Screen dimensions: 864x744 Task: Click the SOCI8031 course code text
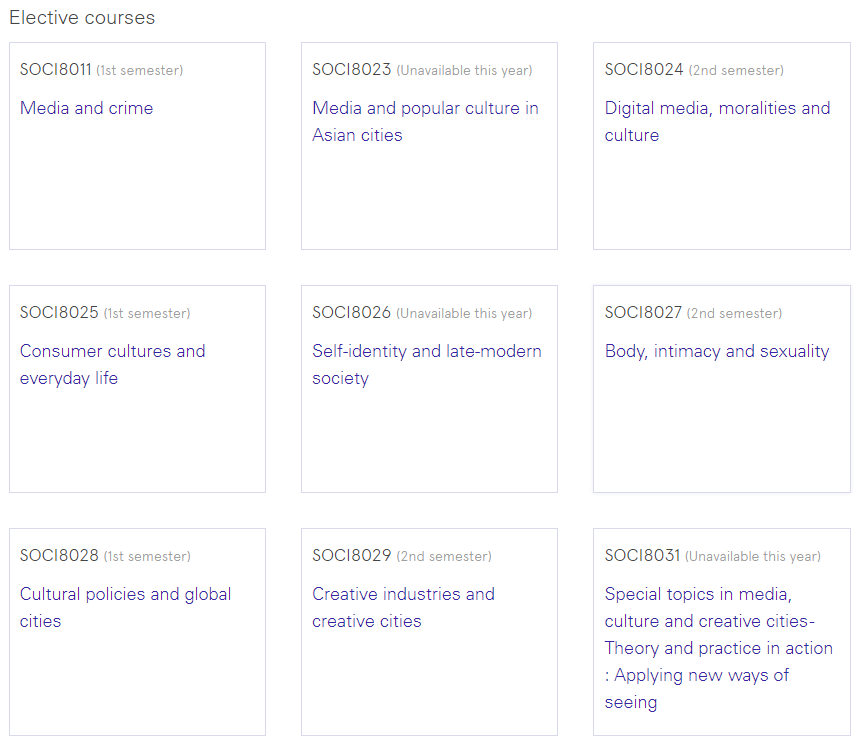click(642, 556)
